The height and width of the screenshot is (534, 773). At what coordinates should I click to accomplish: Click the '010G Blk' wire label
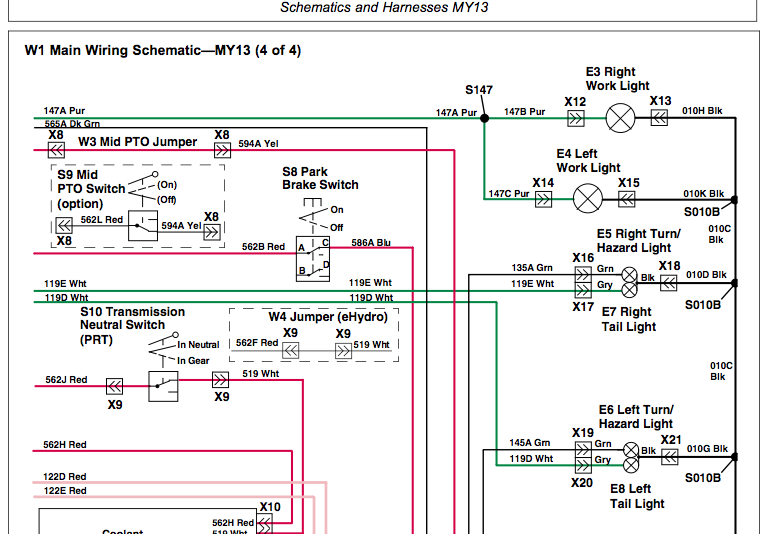[x=707, y=449]
